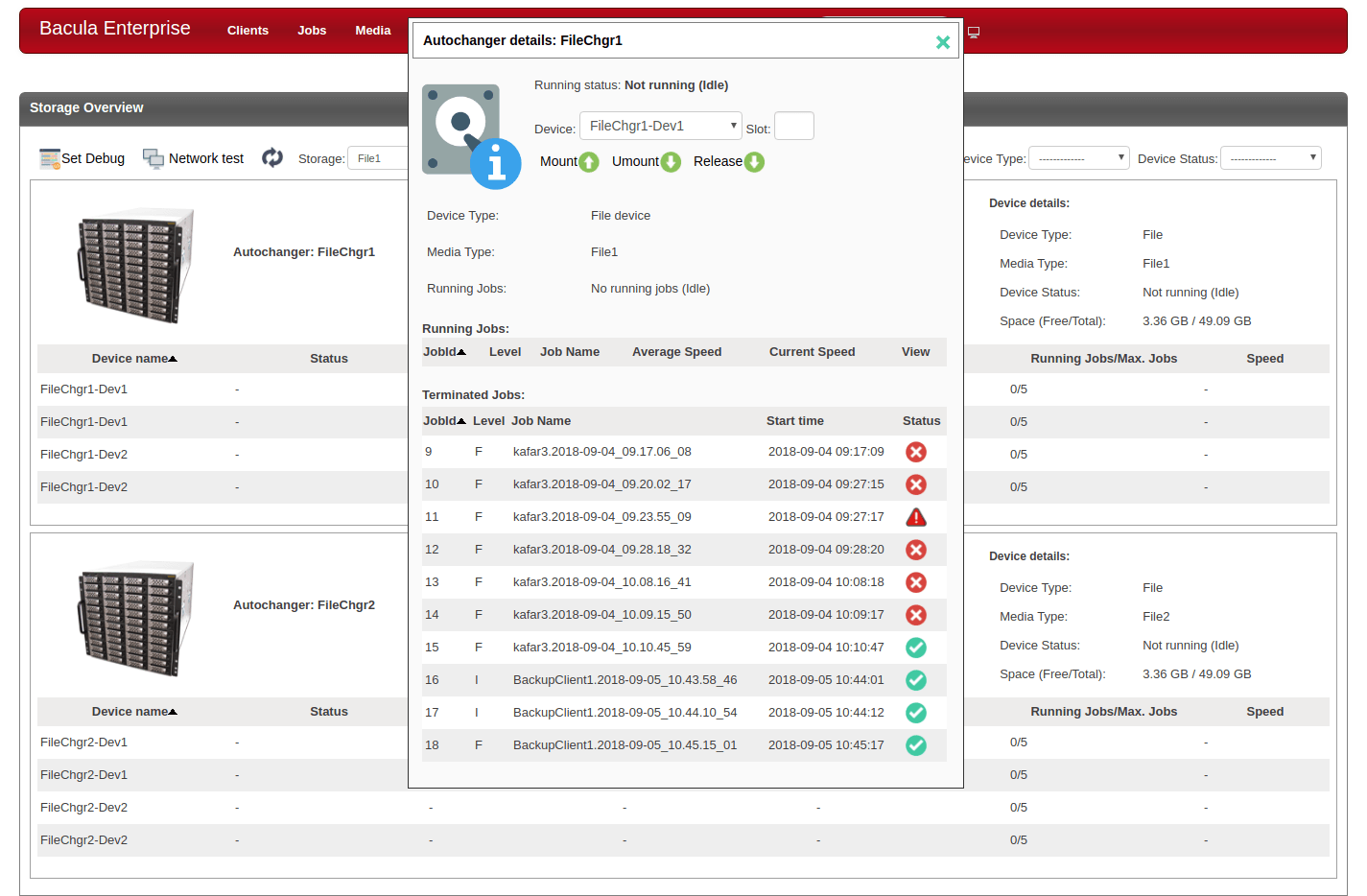This screenshot has width=1367, height=896.
Task: Click the Status header in FileChgr2 table
Action: point(329,712)
